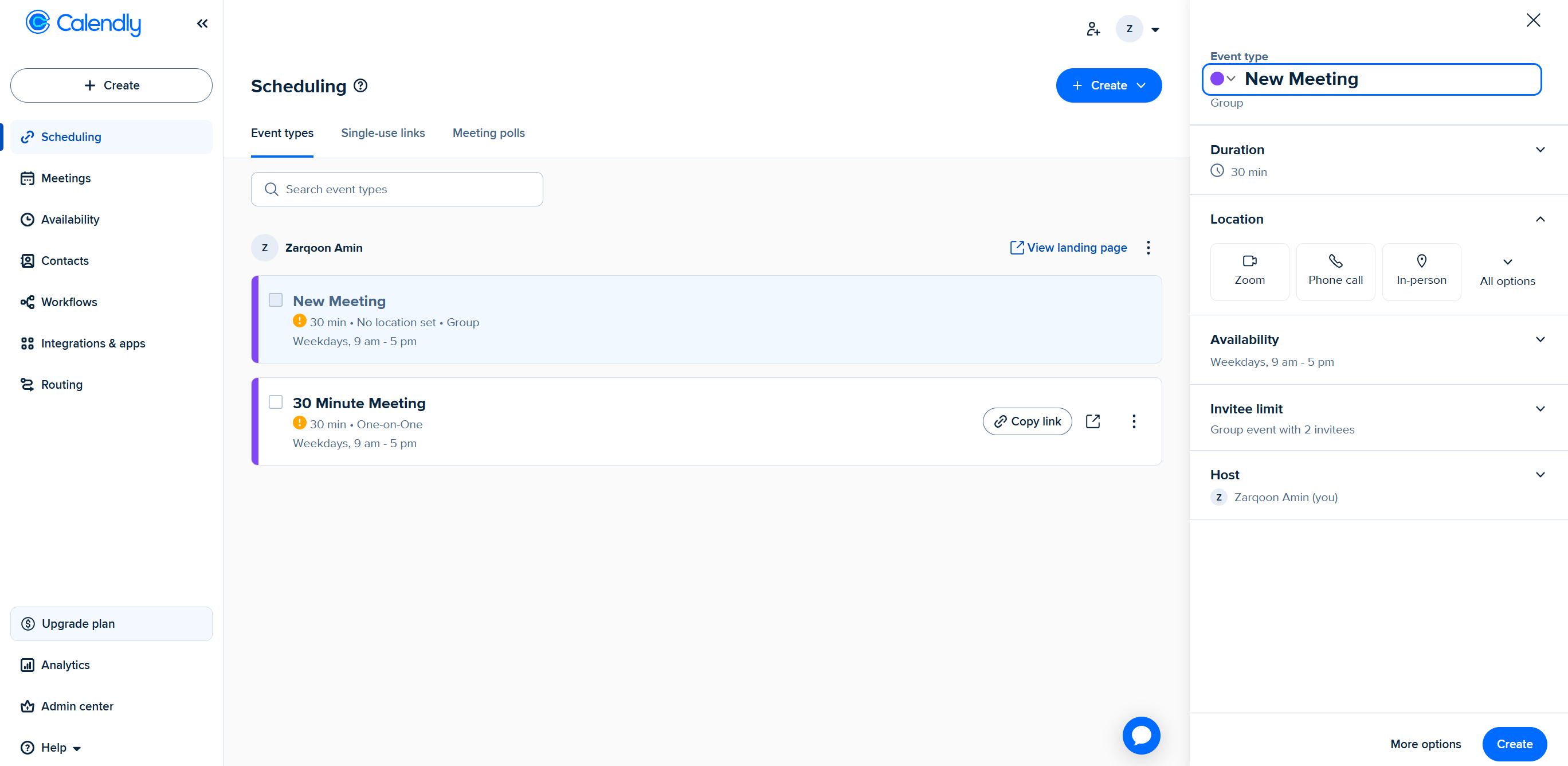Image resolution: width=1568 pixels, height=766 pixels.
Task: Open Workflows in the sidebar
Action: 111,302
